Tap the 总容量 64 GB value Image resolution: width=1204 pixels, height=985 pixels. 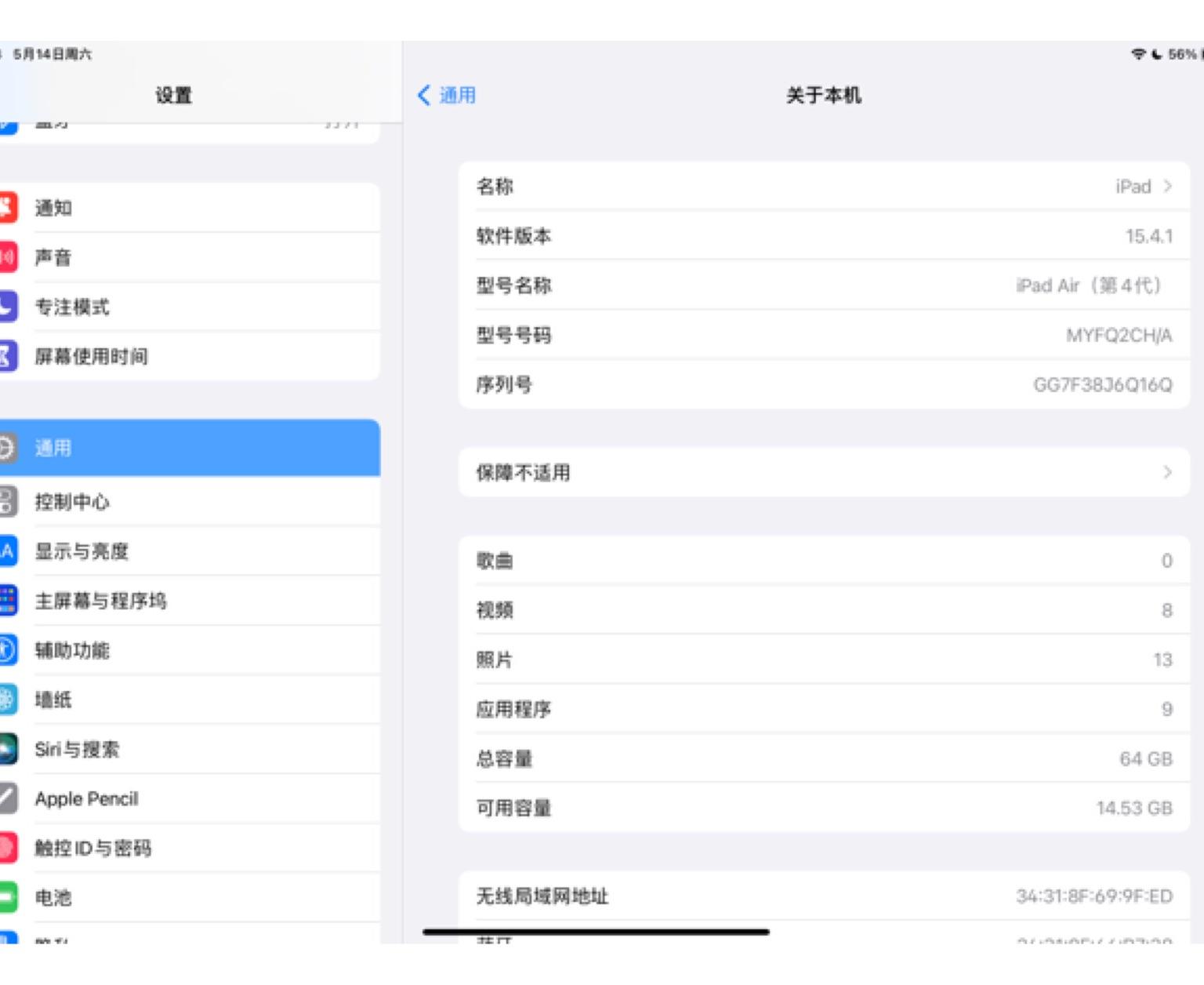pyautogui.click(x=1146, y=758)
